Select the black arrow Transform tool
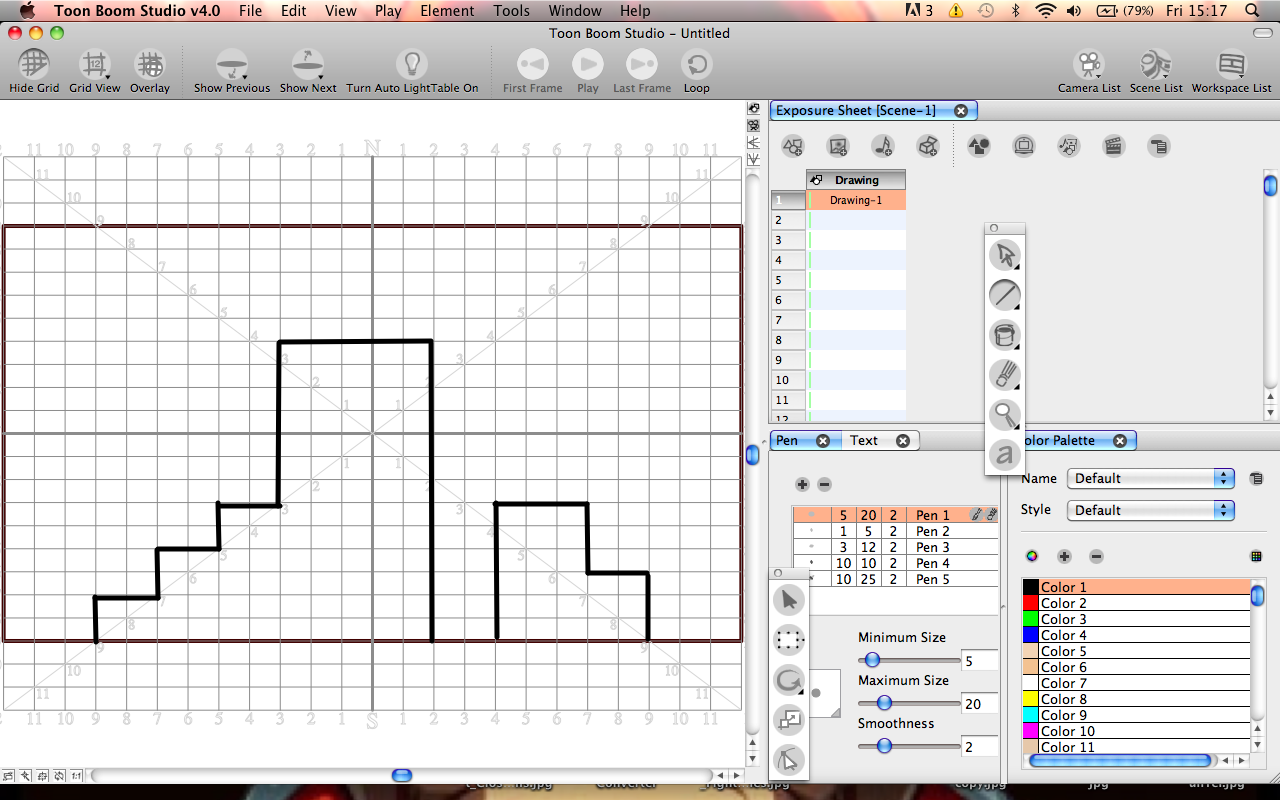This screenshot has height=800, width=1280. 789,600
